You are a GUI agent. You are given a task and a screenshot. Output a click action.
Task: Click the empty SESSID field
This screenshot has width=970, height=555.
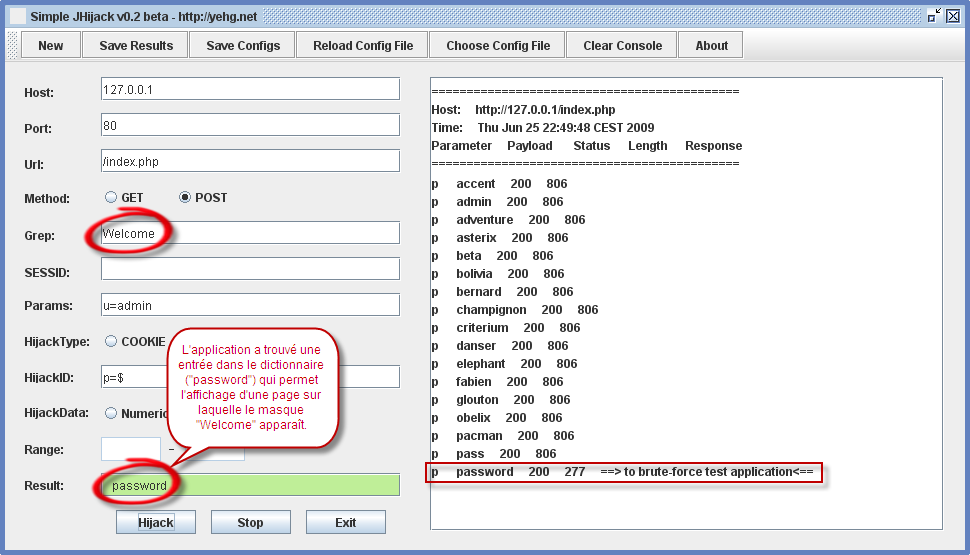pyautogui.click(x=250, y=269)
